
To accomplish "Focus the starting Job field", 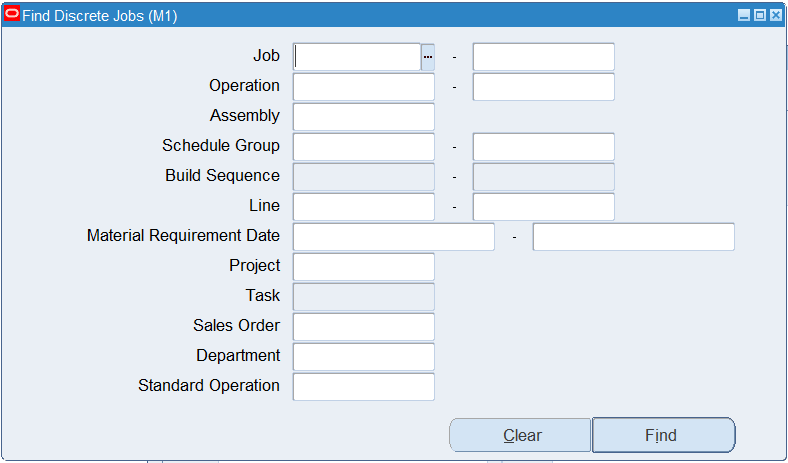I will (357, 57).
